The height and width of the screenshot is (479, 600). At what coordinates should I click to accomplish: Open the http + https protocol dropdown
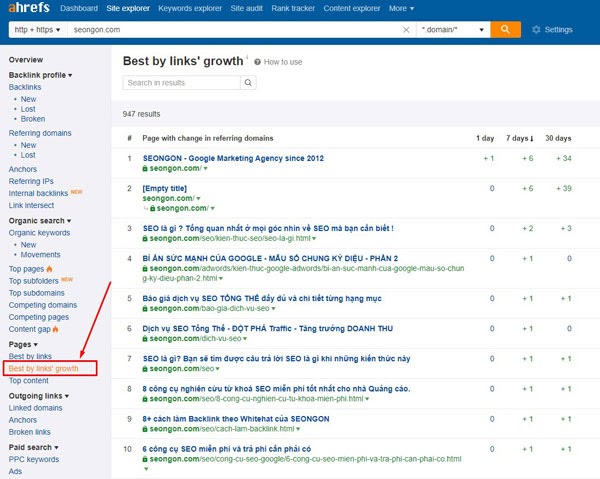(x=38, y=30)
